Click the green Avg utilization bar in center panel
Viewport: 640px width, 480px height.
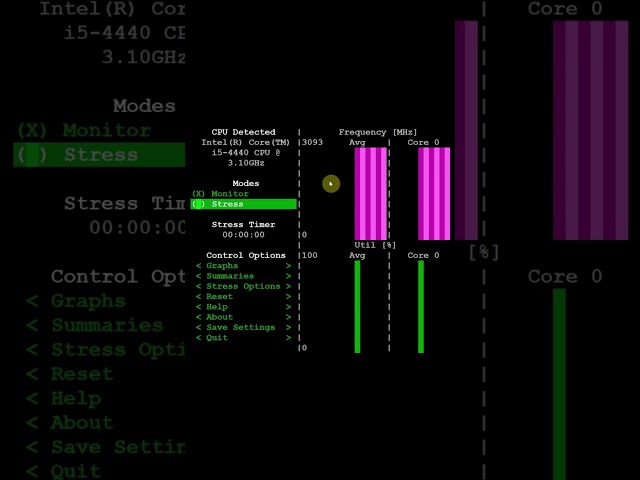(x=358, y=307)
